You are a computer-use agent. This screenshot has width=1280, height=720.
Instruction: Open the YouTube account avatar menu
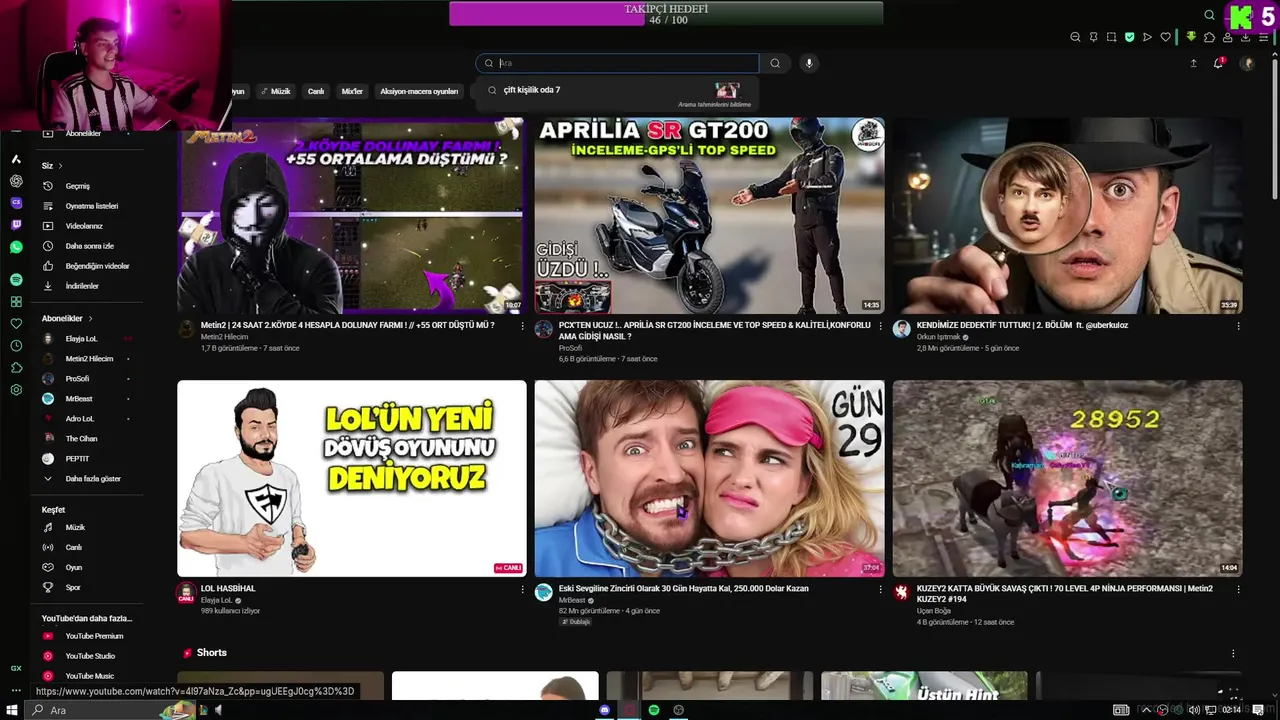click(x=1247, y=63)
